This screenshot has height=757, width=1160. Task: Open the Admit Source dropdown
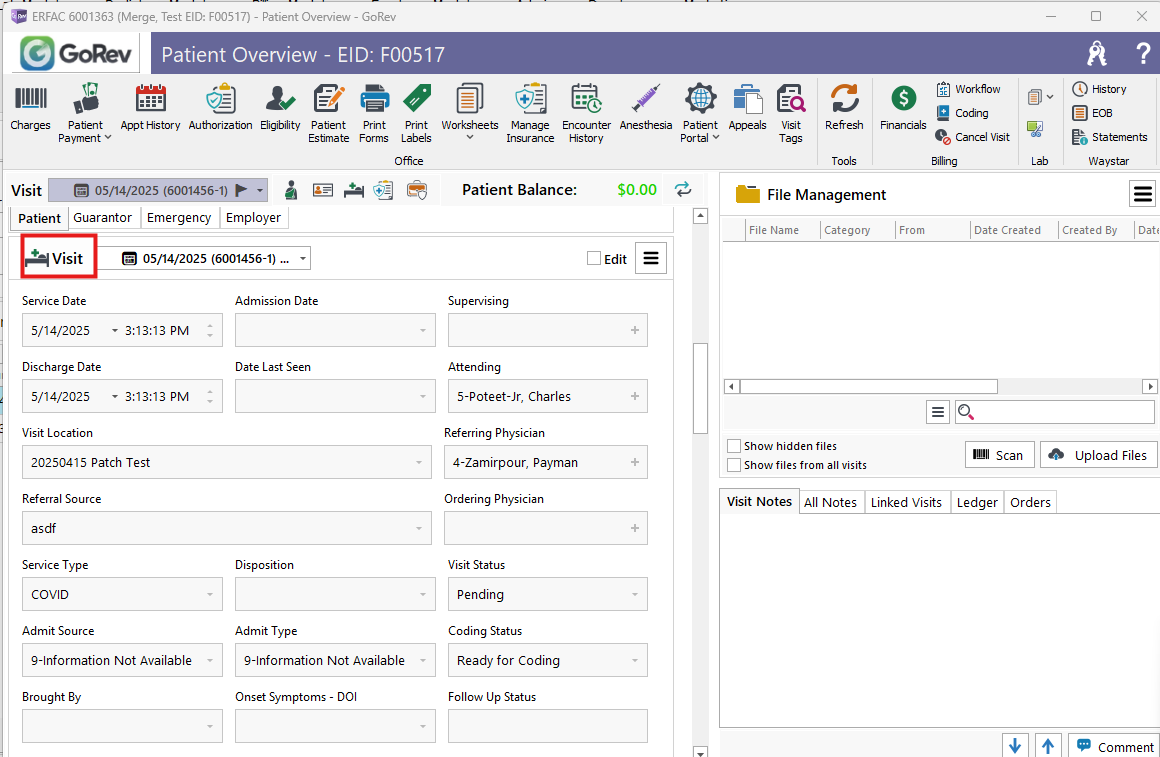tap(209, 660)
